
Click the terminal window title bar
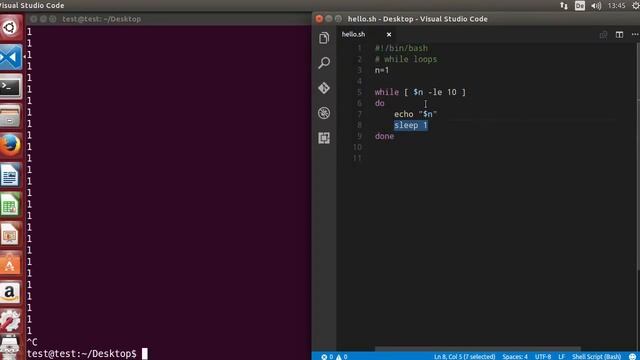tap(169, 19)
